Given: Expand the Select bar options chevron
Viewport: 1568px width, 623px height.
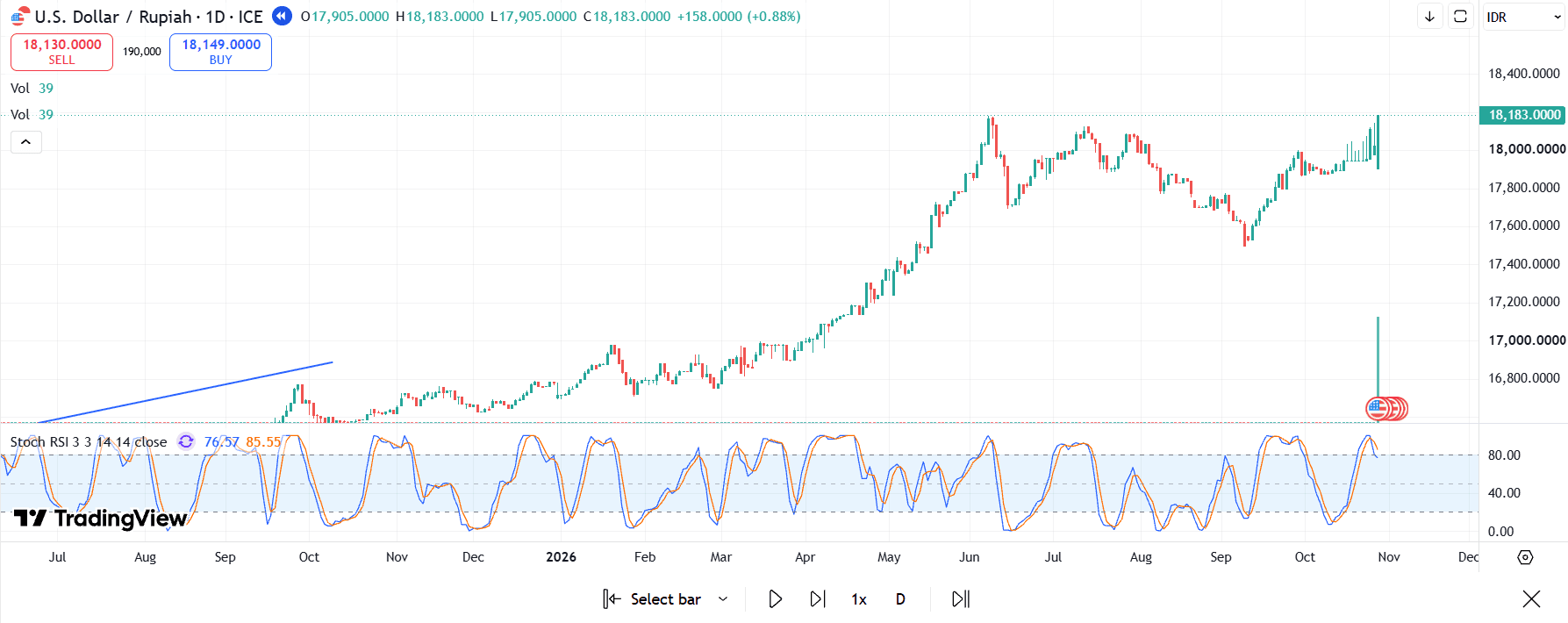Looking at the screenshot, I should (x=723, y=599).
